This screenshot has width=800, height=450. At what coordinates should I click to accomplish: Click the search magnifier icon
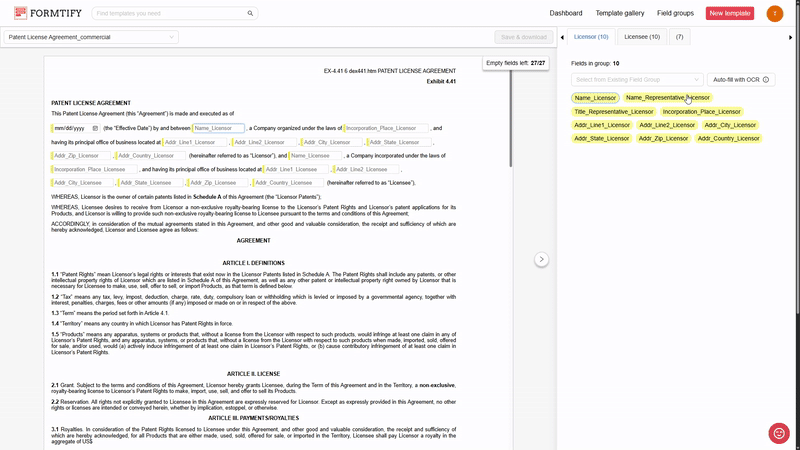(x=250, y=13)
